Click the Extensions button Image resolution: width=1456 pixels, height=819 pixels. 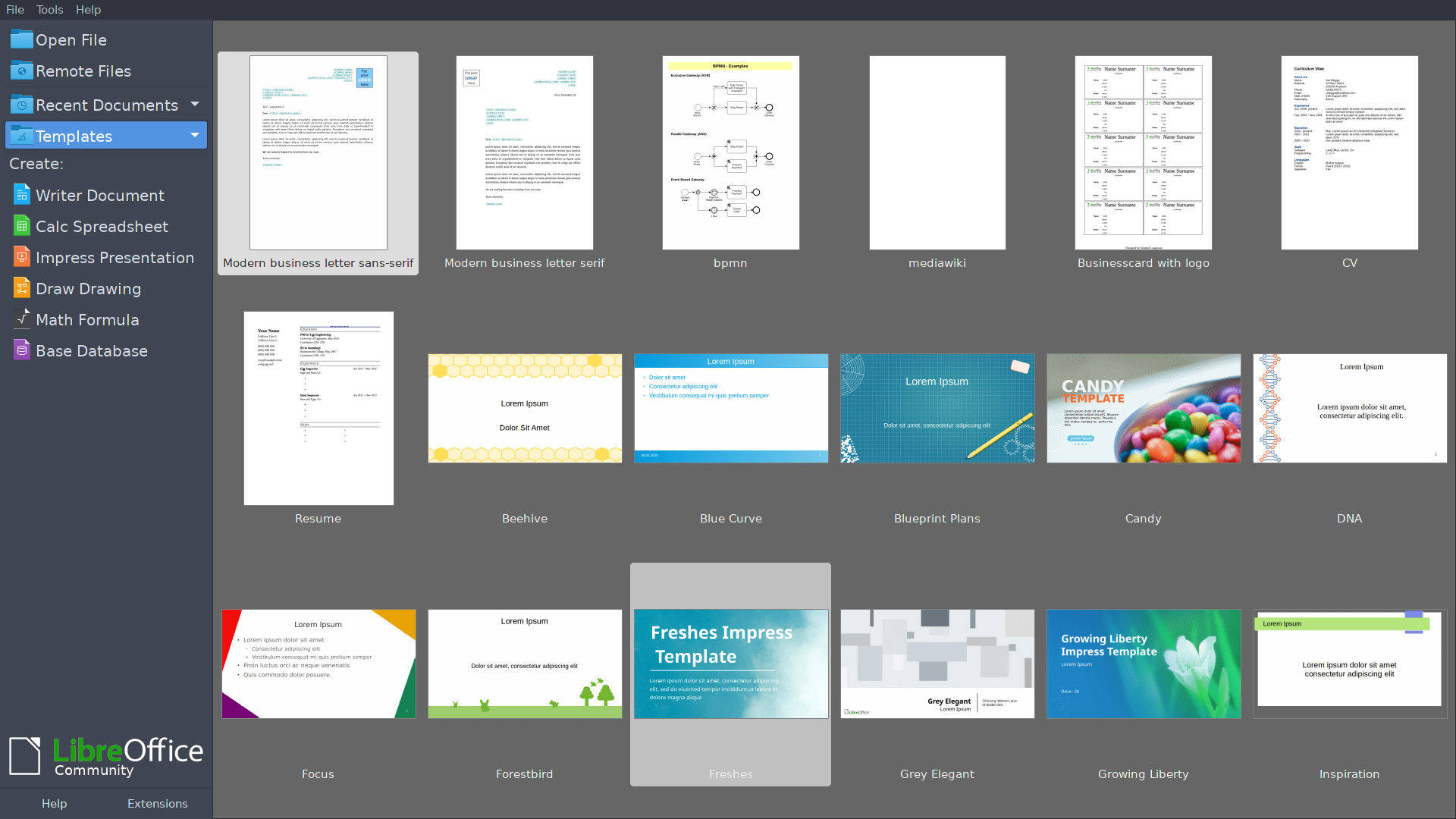click(157, 803)
